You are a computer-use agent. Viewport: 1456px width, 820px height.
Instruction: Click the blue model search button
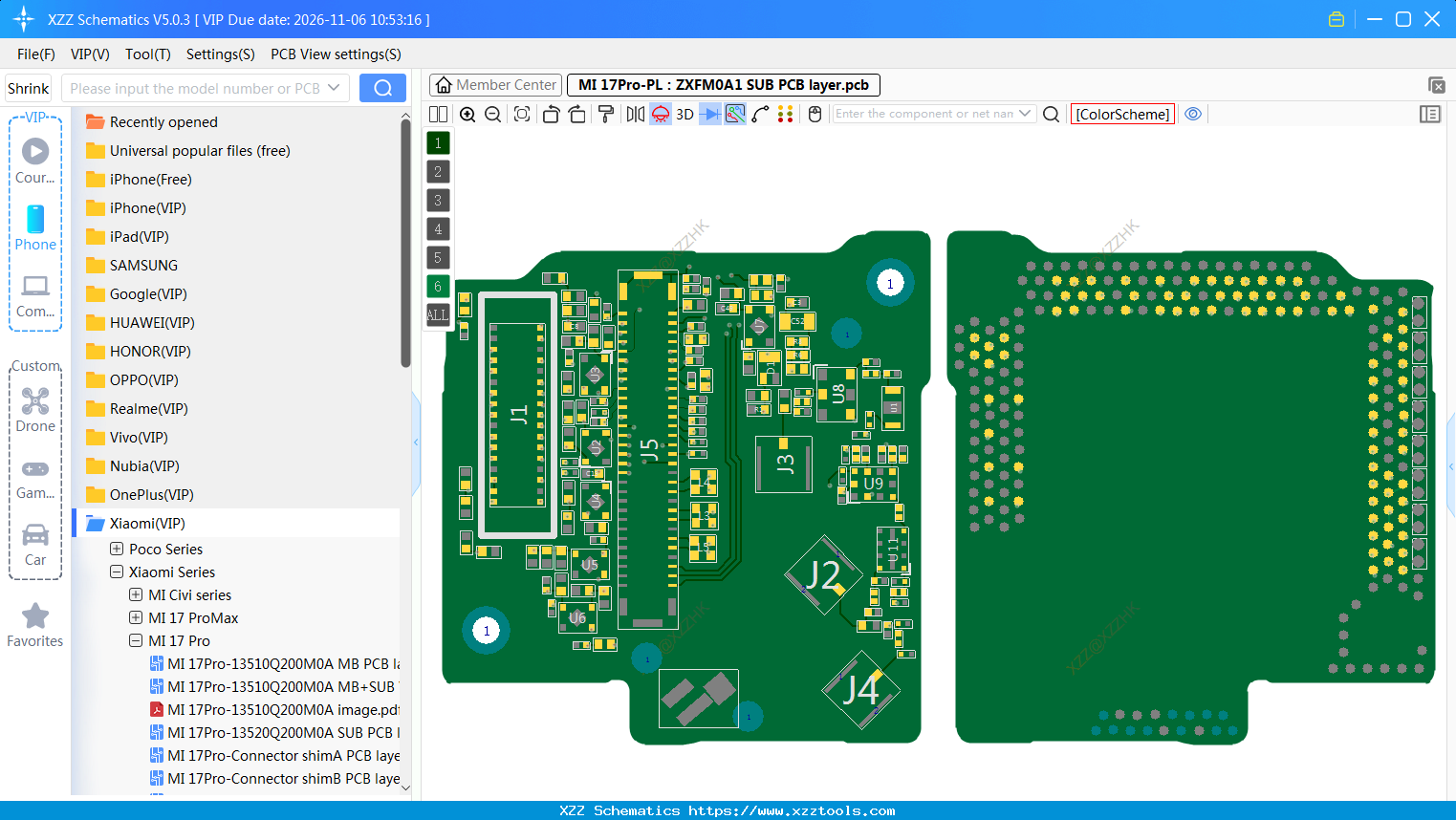[x=382, y=88]
